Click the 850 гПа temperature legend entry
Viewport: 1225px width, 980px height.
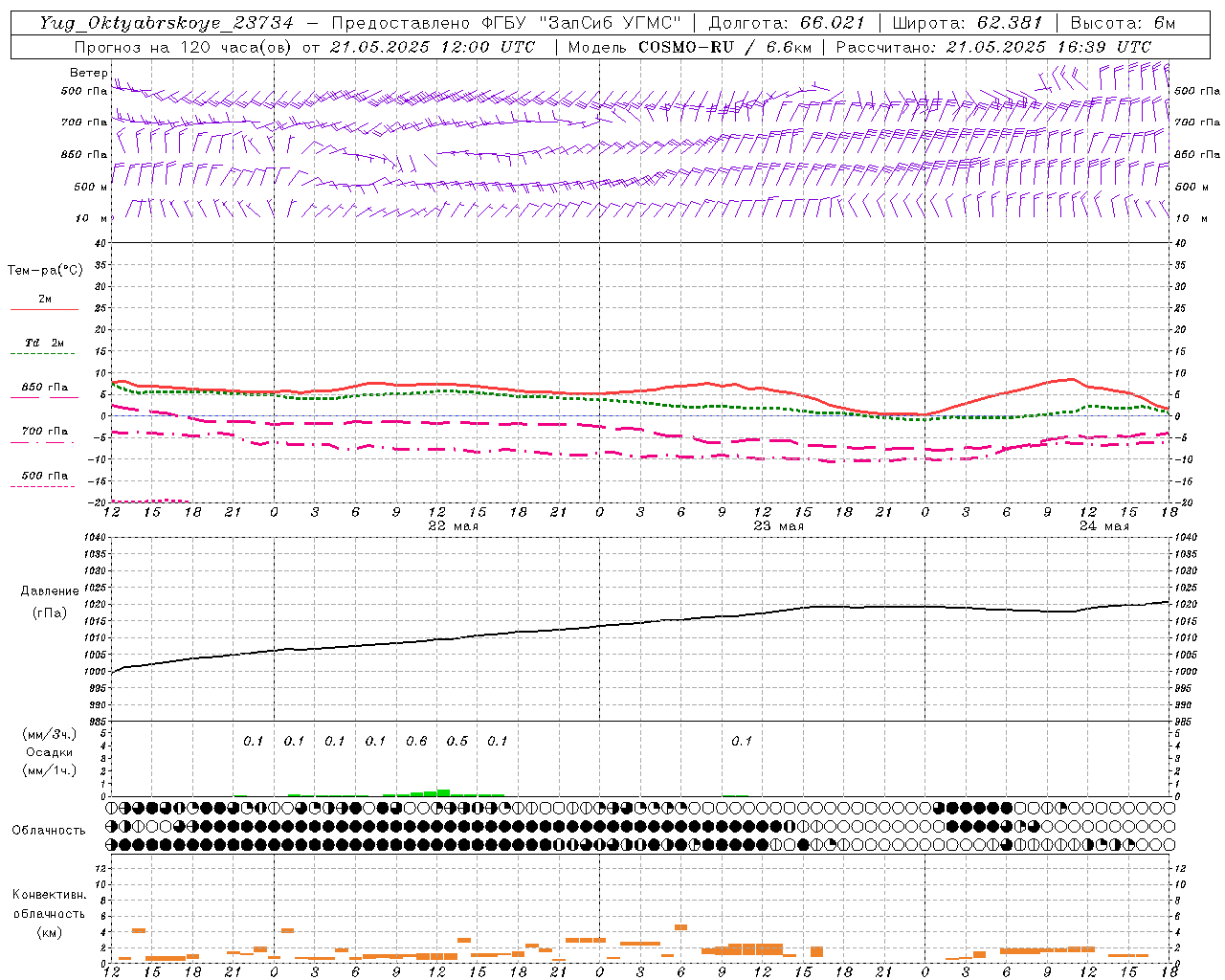[x=44, y=388]
